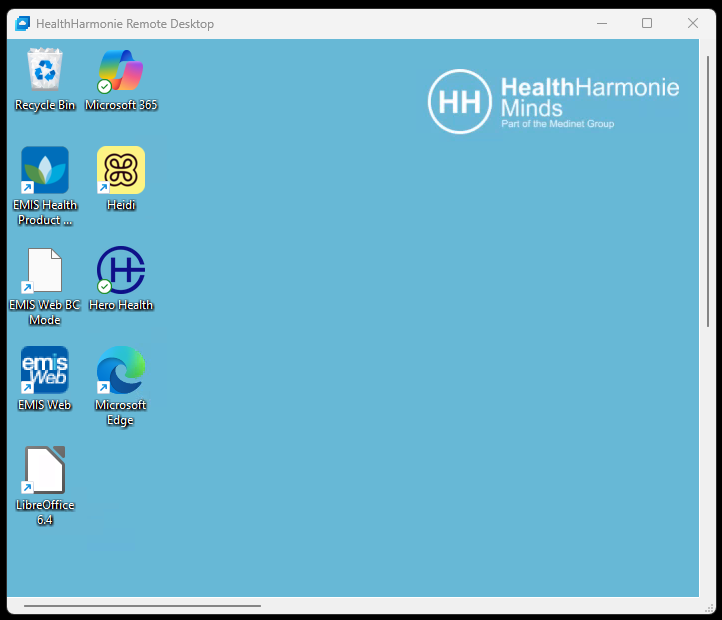Click the "Hero Health" label text
This screenshot has width=722, height=620.
[121, 305]
